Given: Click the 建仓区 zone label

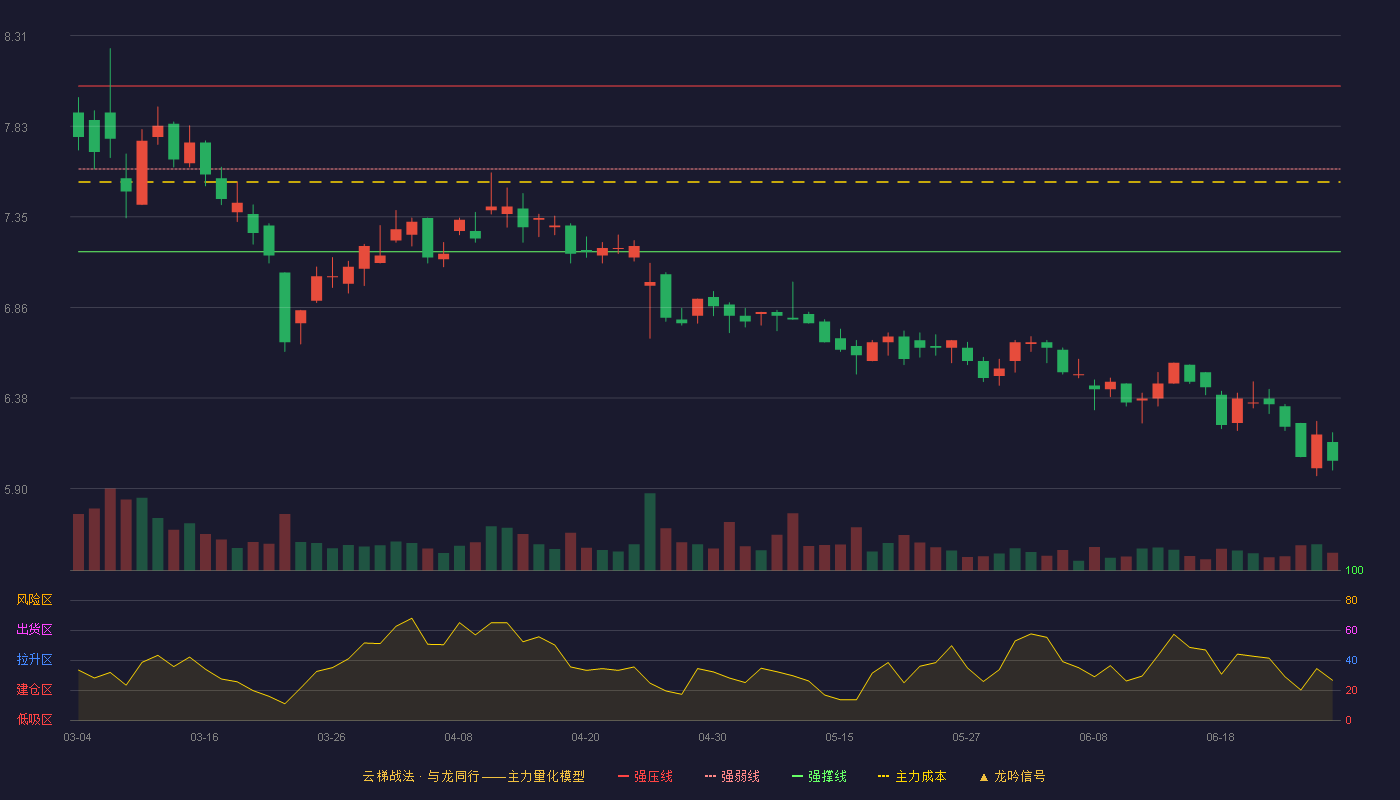Looking at the screenshot, I should [35, 690].
